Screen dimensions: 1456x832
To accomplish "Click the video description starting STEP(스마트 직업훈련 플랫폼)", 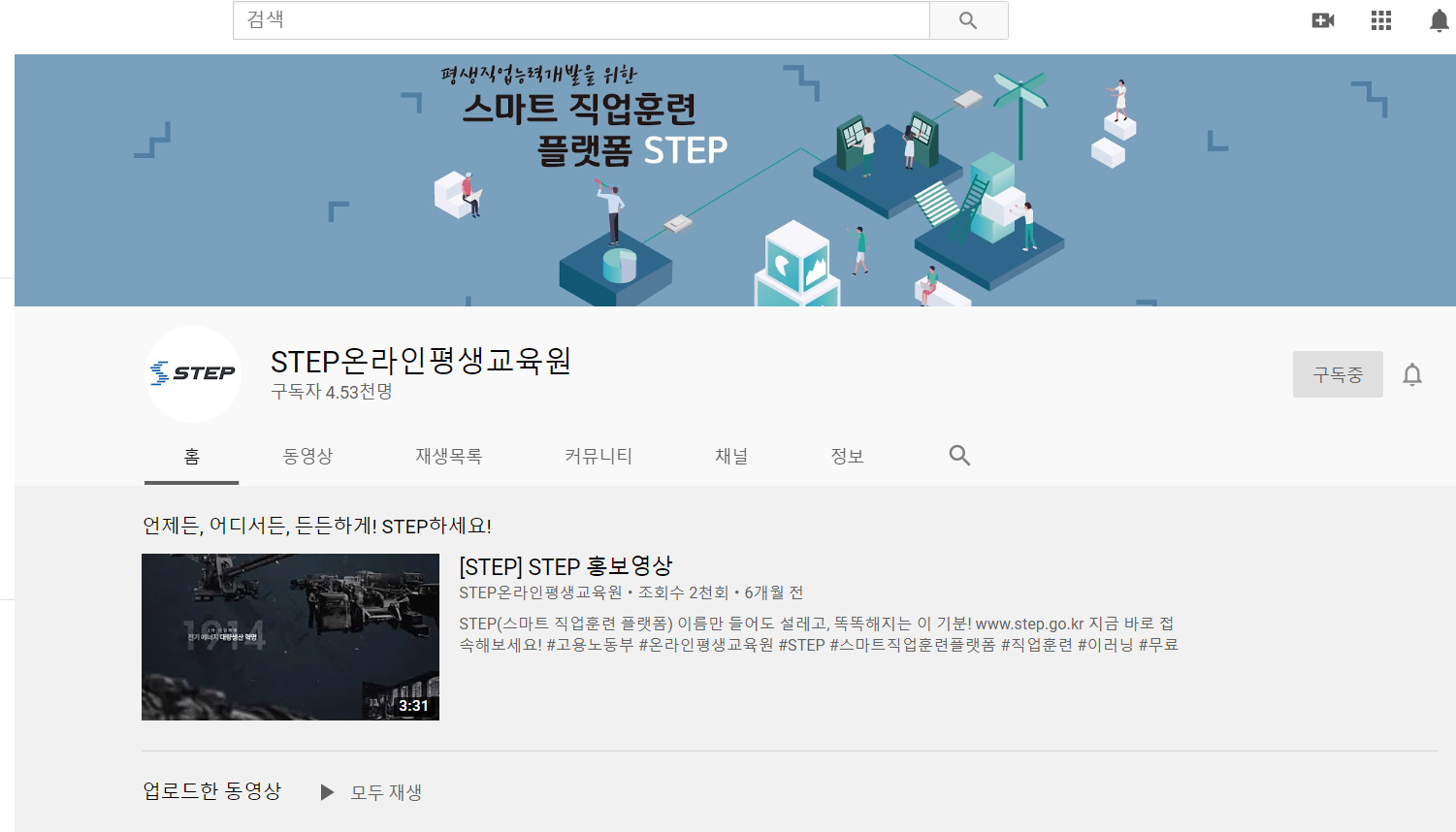I will pos(819,634).
